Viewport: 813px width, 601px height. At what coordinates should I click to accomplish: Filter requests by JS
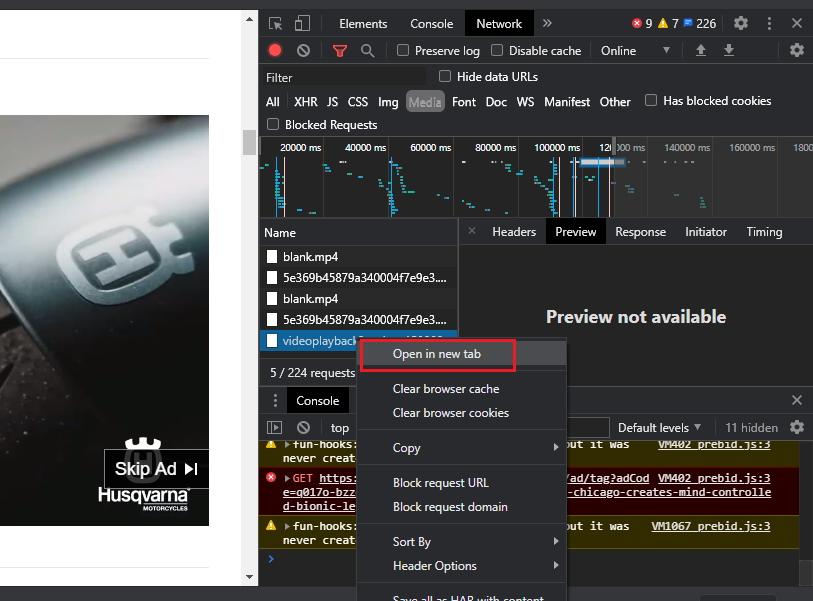[332, 102]
